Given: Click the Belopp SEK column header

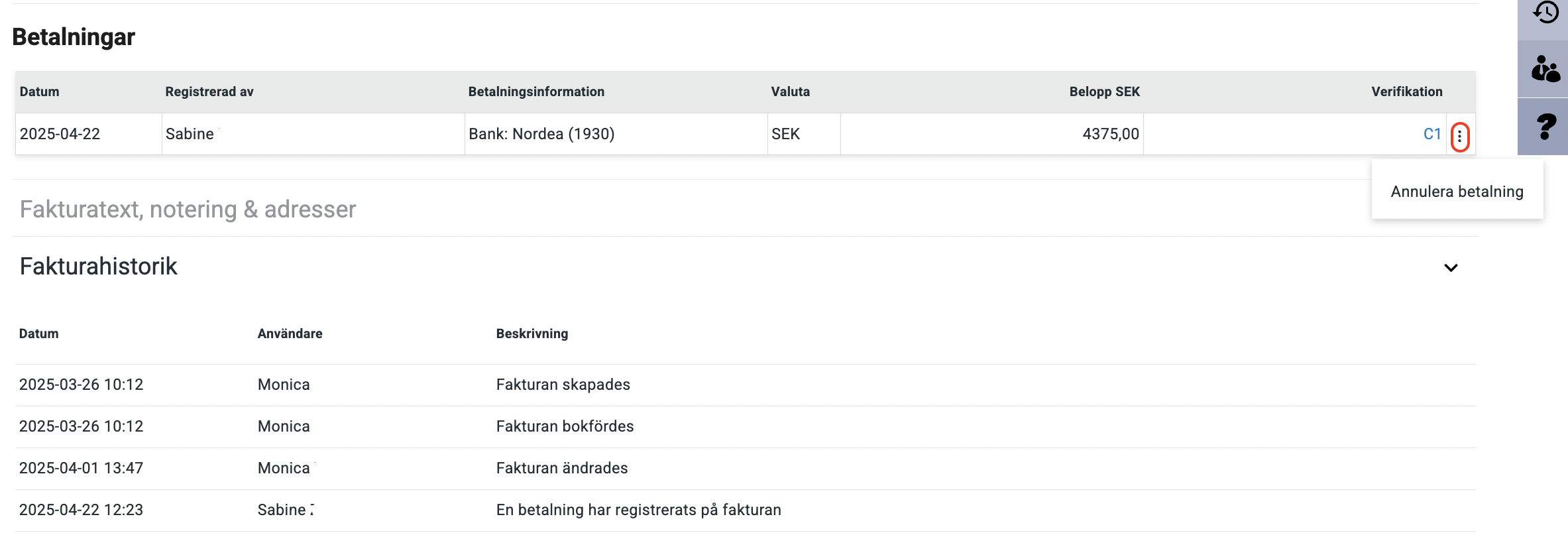Looking at the screenshot, I should coord(1105,91).
